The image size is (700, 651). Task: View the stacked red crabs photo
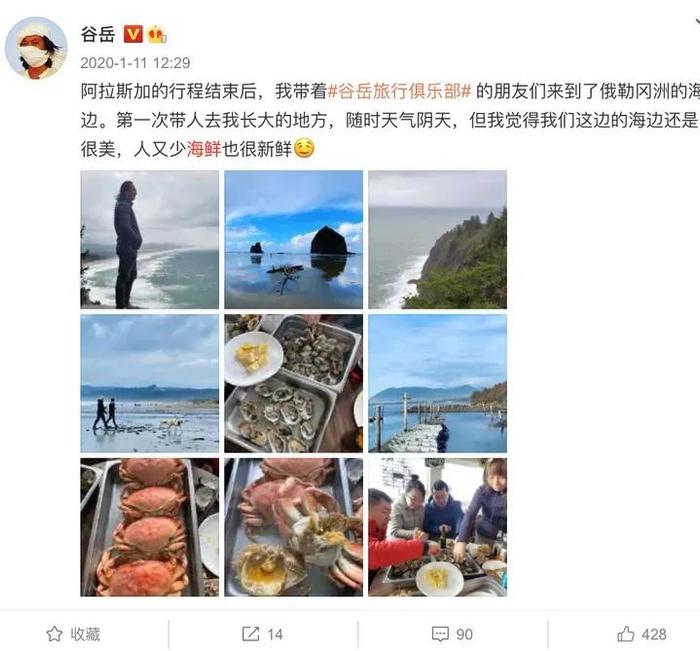click(150, 527)
